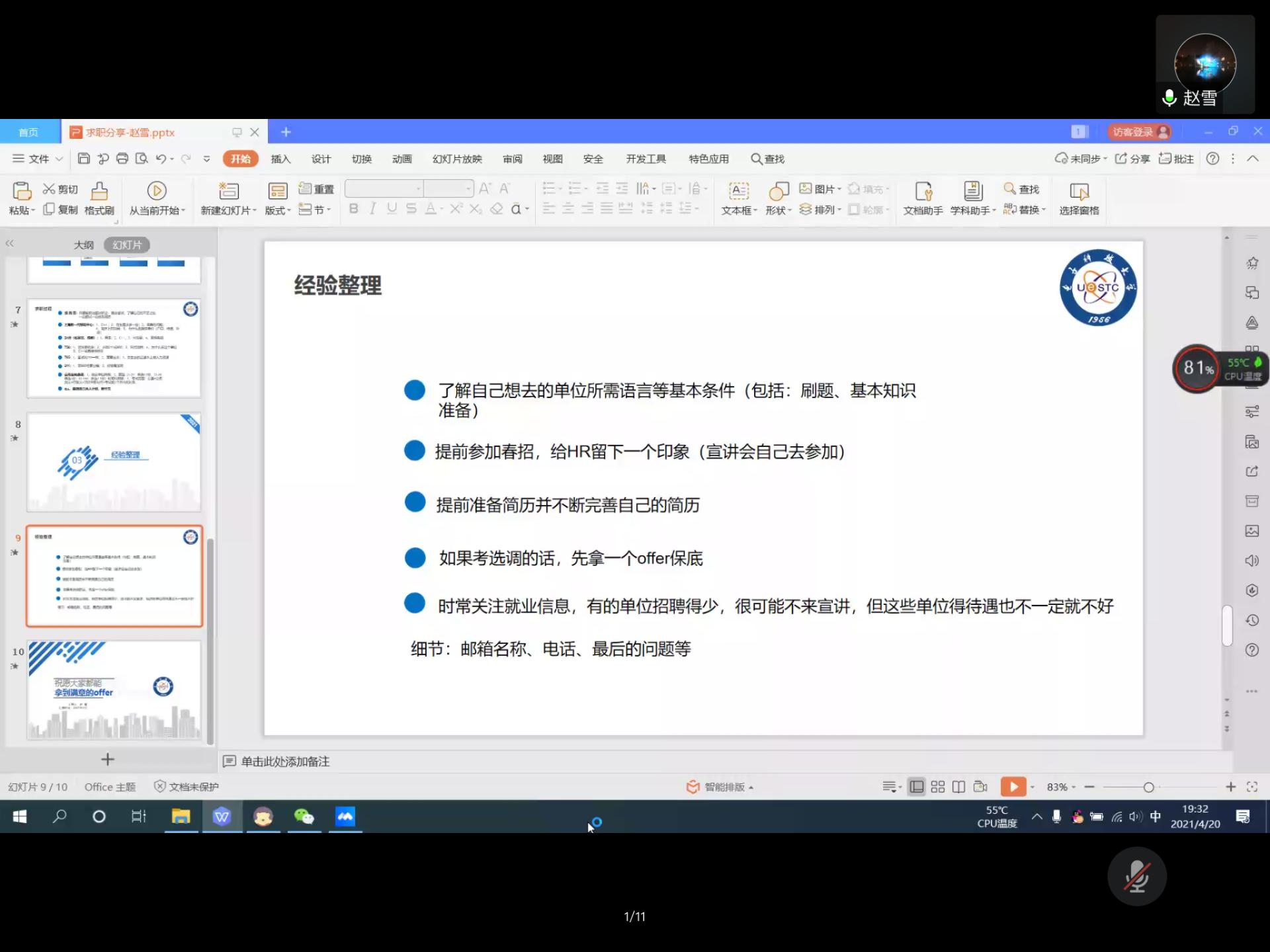Unmute the microphone in meeting overlay

point(1137,877)
